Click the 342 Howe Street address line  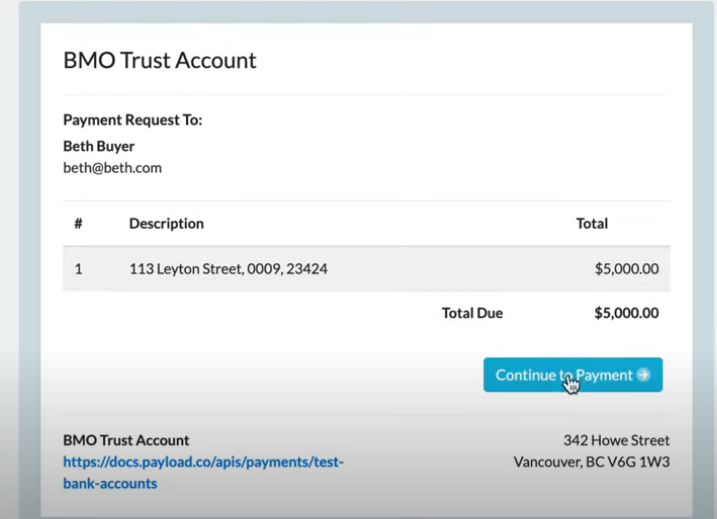coord(616,440)
